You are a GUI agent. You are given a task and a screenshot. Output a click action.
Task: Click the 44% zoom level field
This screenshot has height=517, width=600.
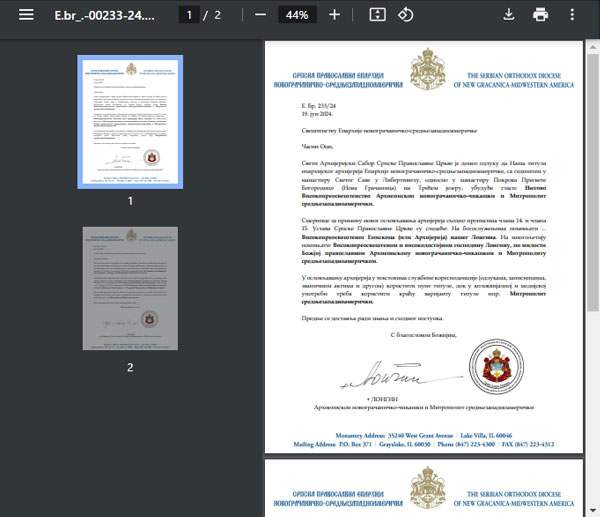296,15
